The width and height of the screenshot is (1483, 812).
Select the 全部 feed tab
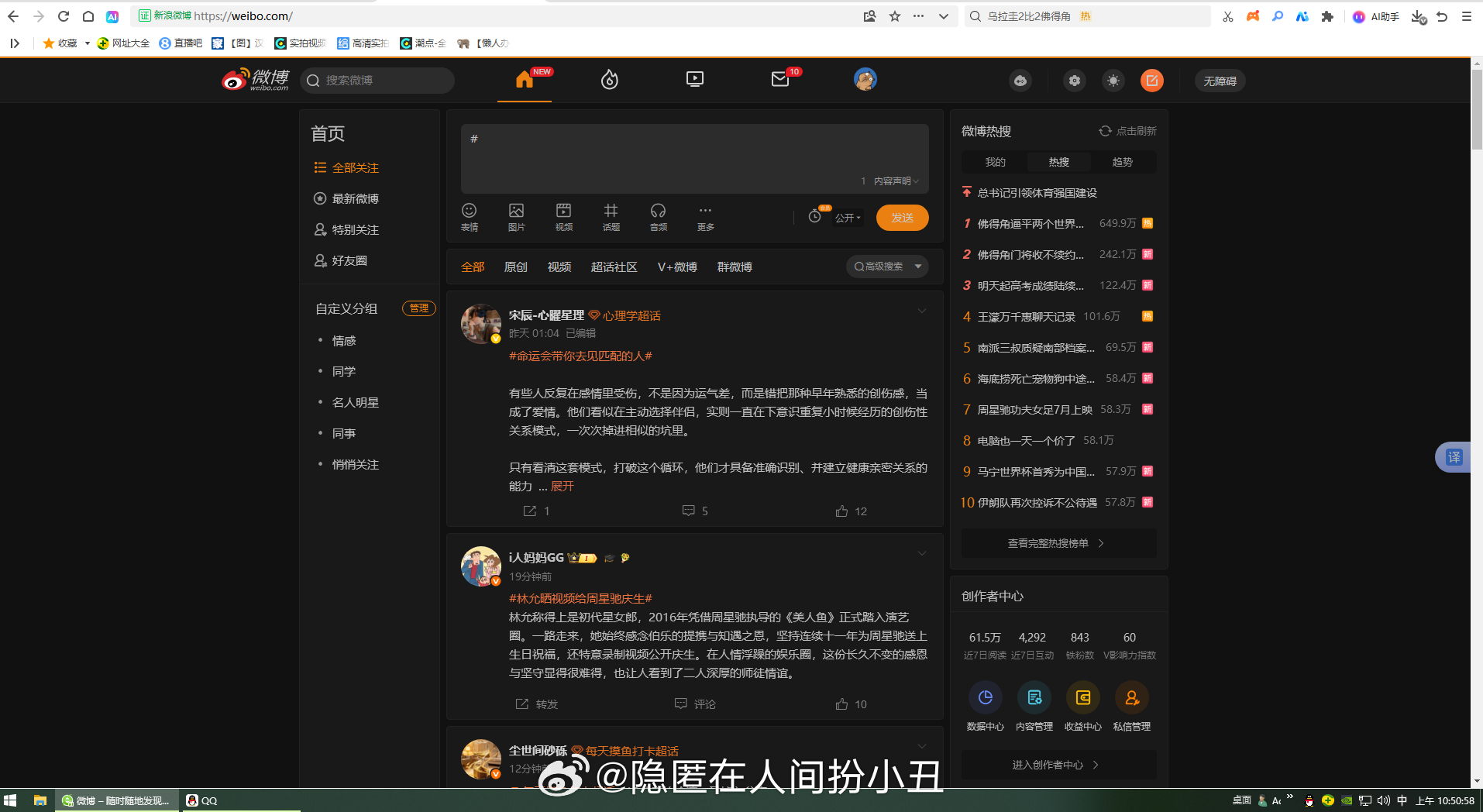pos(473,267)
